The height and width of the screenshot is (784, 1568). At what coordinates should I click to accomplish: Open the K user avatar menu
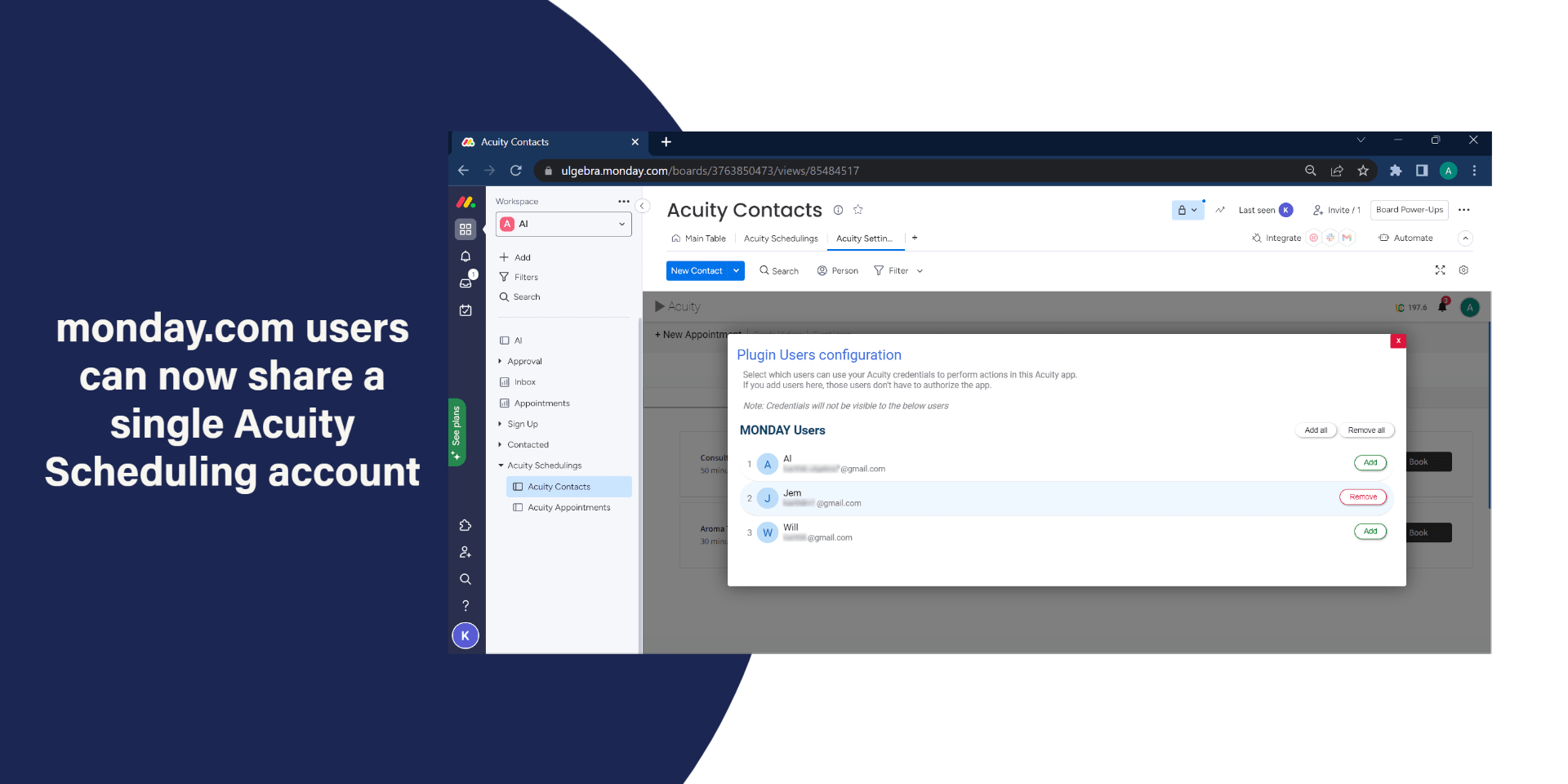tap(465, 635)
